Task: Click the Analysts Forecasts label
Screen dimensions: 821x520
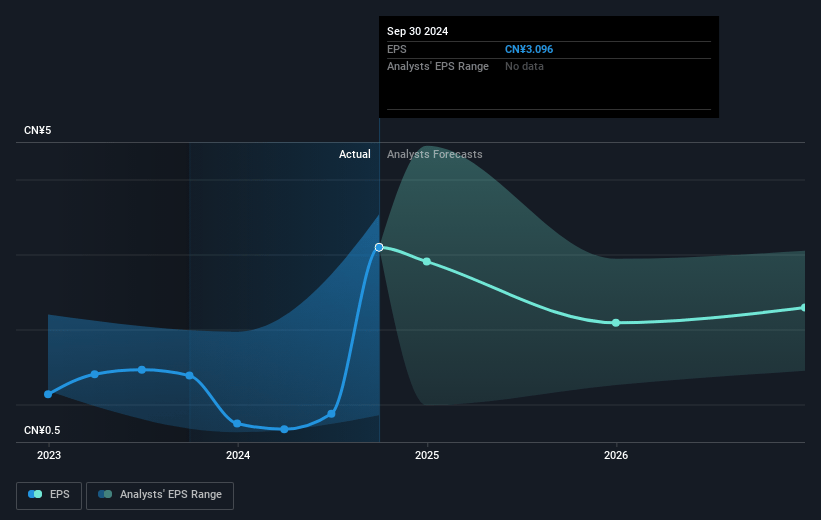Action: coord(435,154)
